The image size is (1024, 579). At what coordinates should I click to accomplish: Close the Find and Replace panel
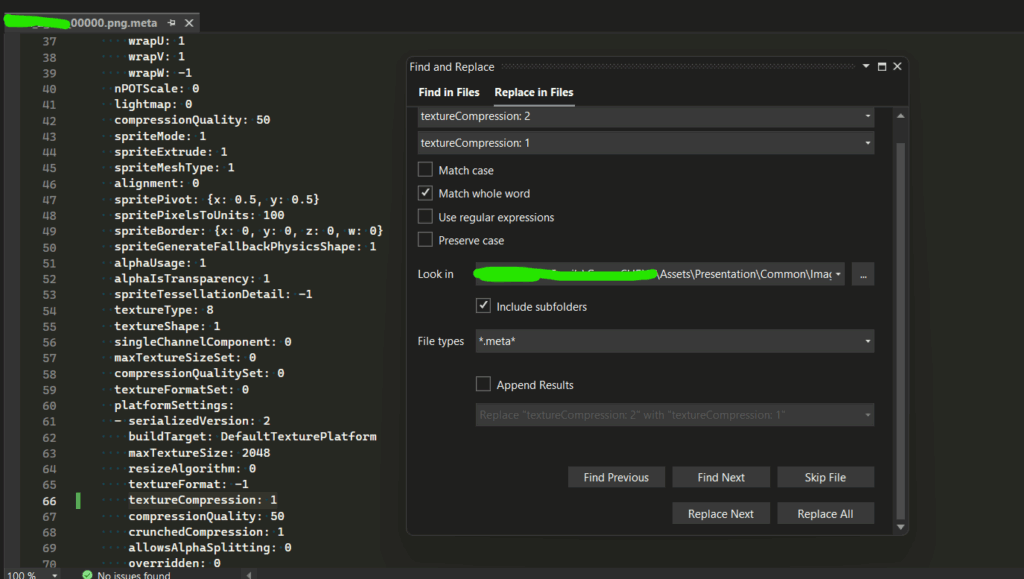tap(897, 67)
